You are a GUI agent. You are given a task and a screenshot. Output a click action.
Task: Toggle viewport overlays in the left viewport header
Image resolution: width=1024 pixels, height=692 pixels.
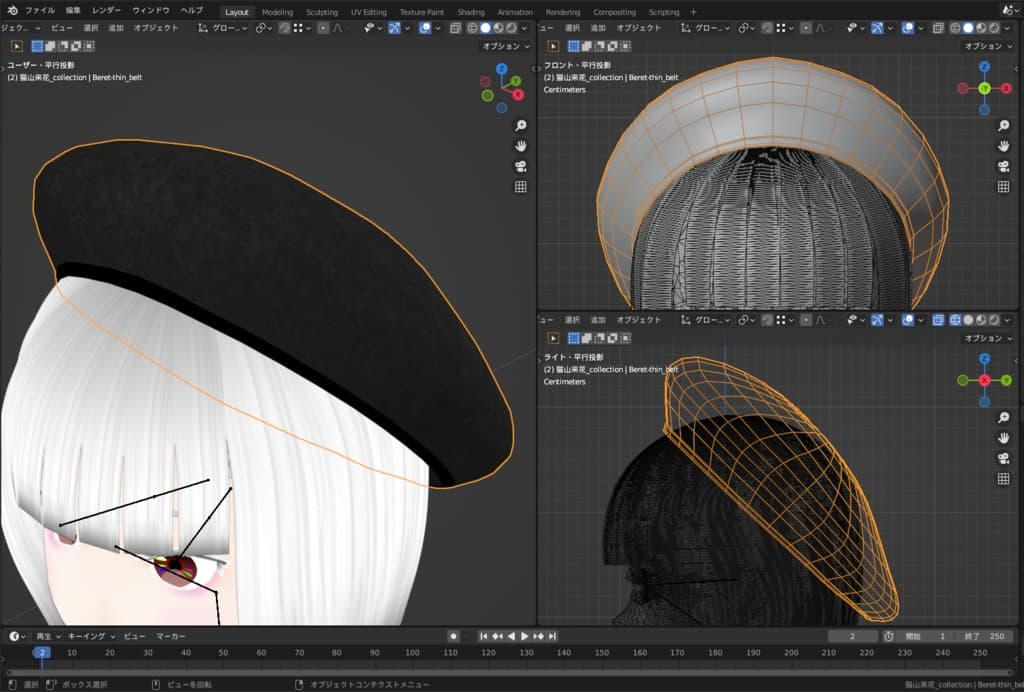(x=425, y=28)
